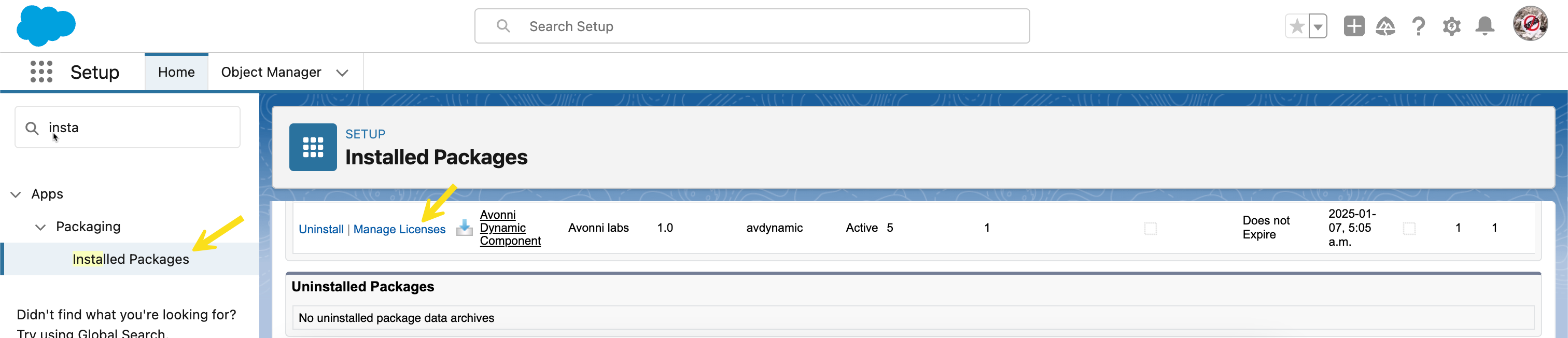Open the Help question mark icon
Screen dimensions: 1568x338
coord(1418,26)
